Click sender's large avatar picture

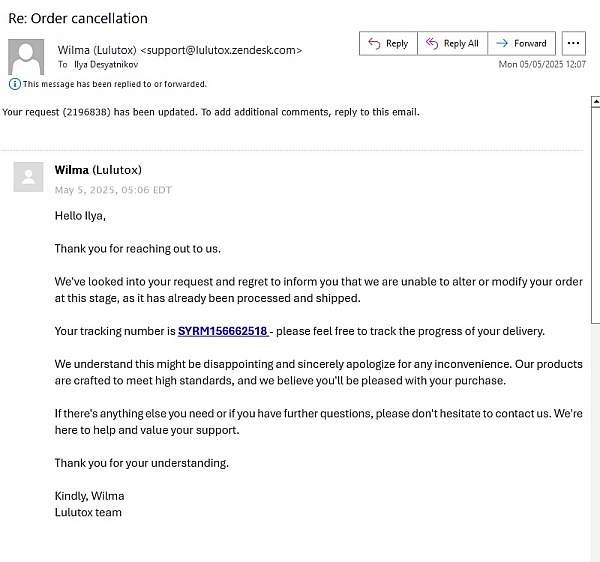pos(26,57)
